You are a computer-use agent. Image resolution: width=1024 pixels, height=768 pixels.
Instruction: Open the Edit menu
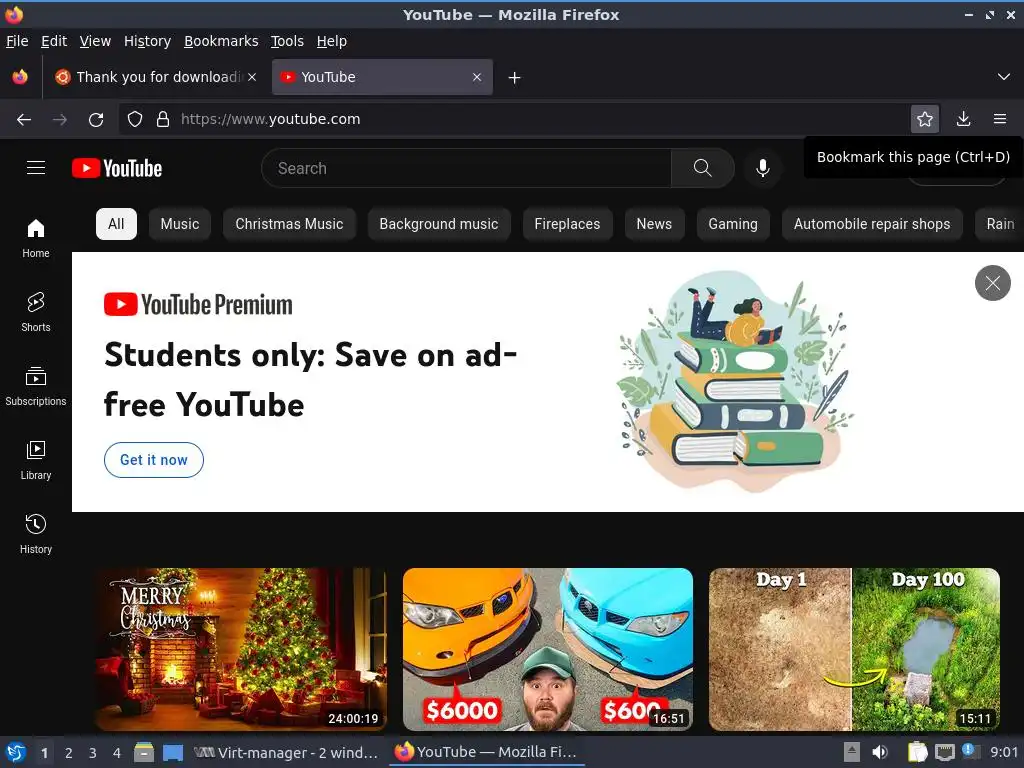54,41
